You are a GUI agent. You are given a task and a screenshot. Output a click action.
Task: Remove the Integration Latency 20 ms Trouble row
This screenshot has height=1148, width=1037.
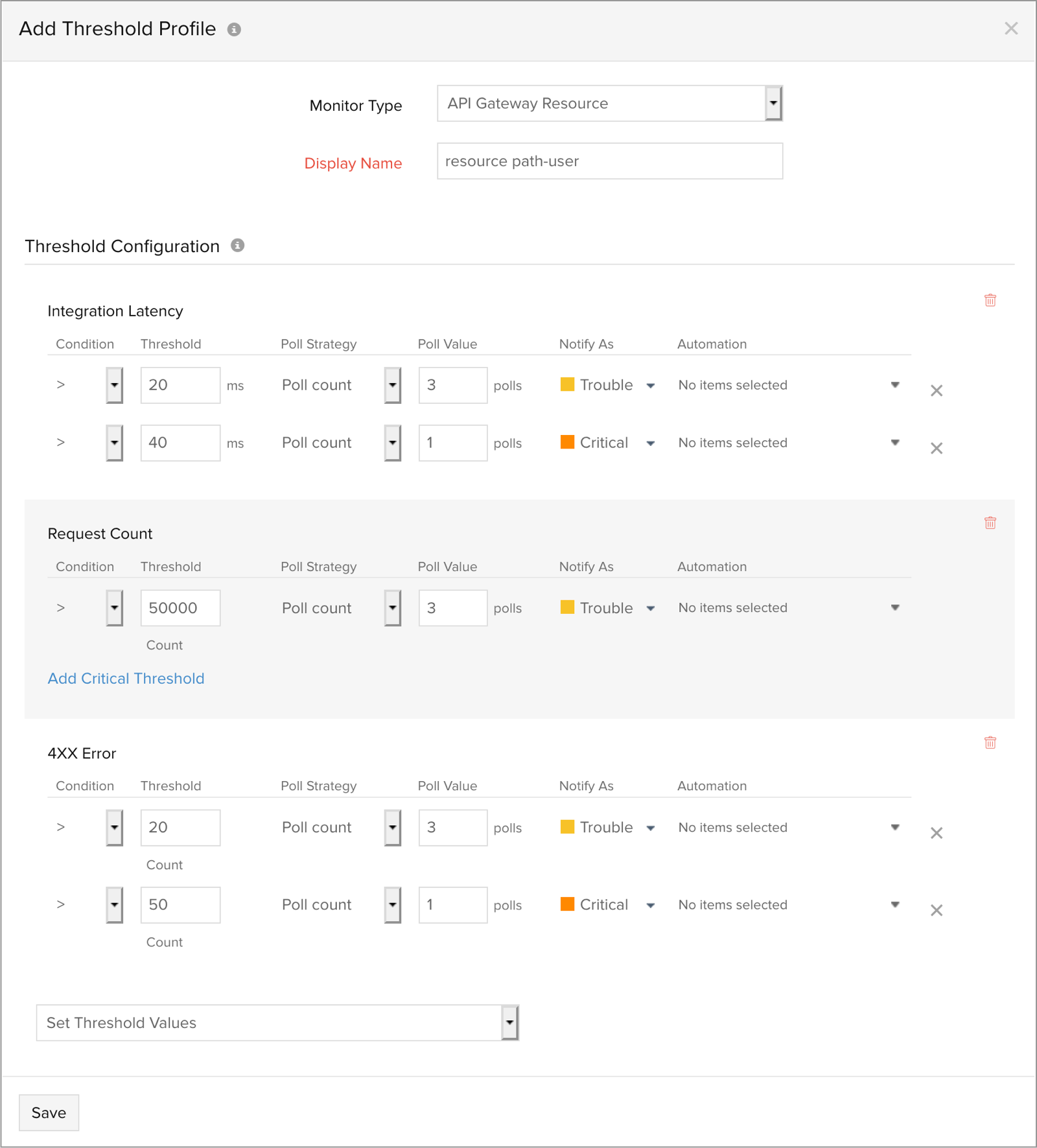[x=936, y=390]
